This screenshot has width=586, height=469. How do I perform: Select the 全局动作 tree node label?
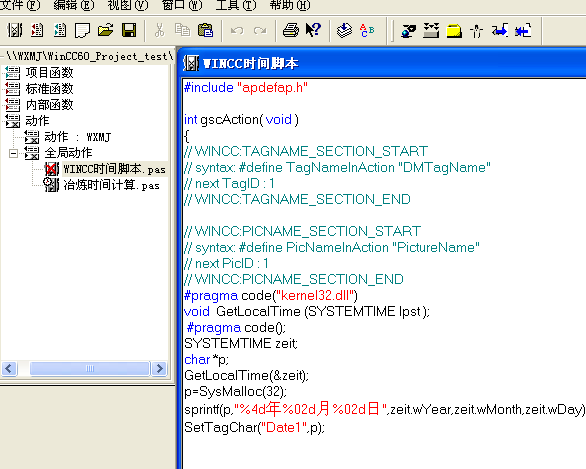point(68,153)
